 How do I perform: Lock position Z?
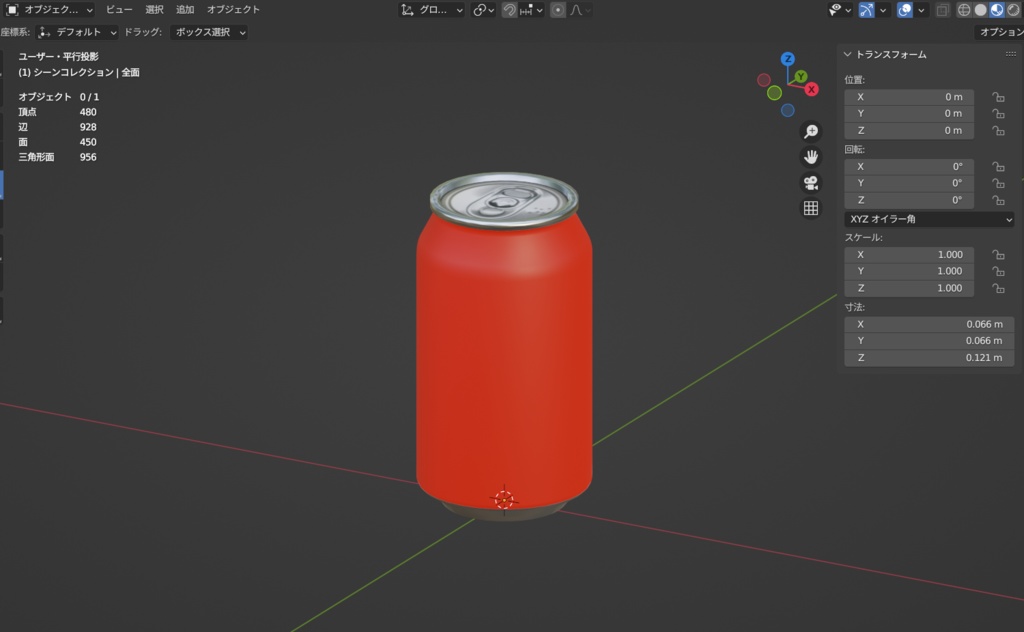pos(998,131)
